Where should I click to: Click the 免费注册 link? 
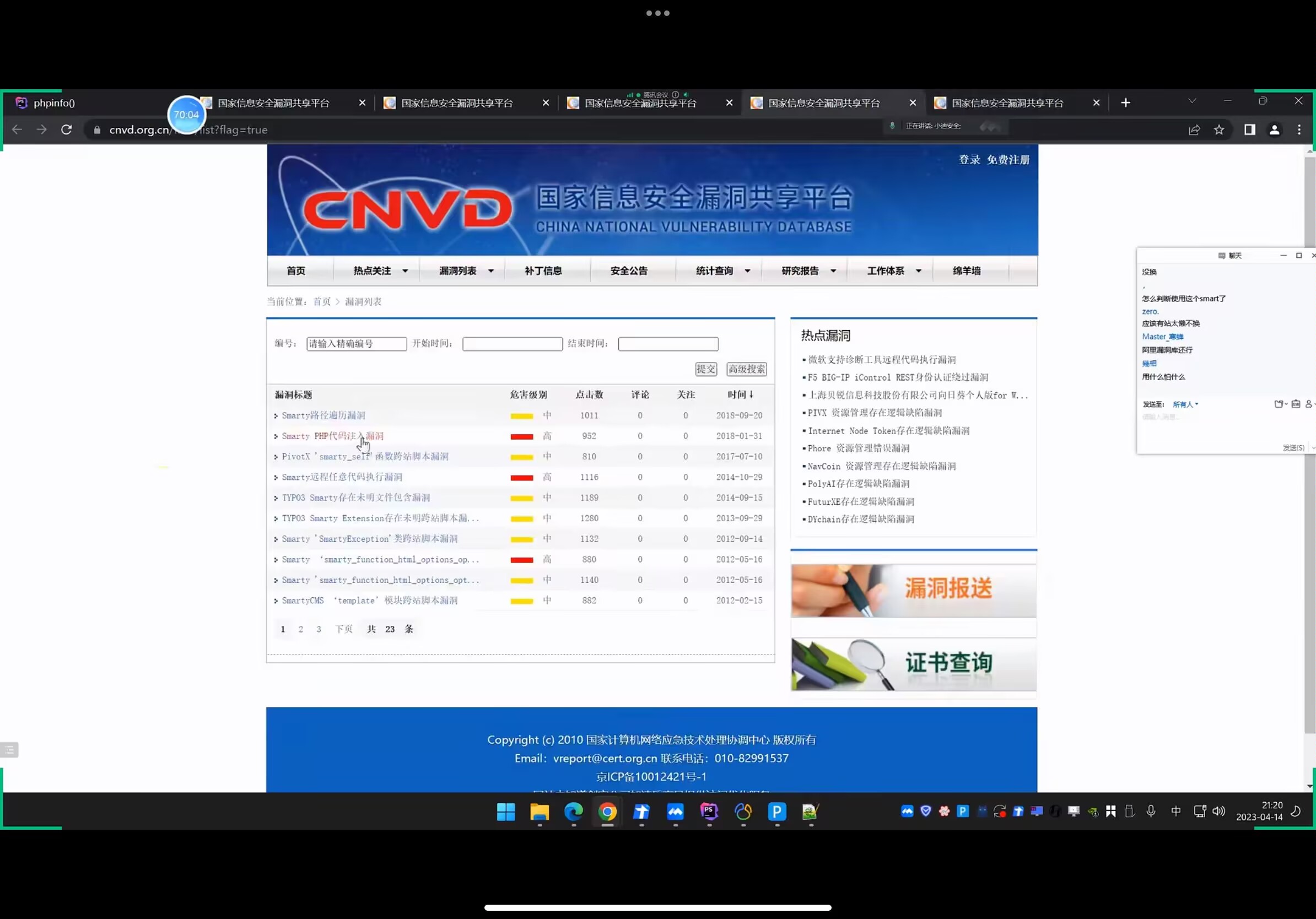1008,160
